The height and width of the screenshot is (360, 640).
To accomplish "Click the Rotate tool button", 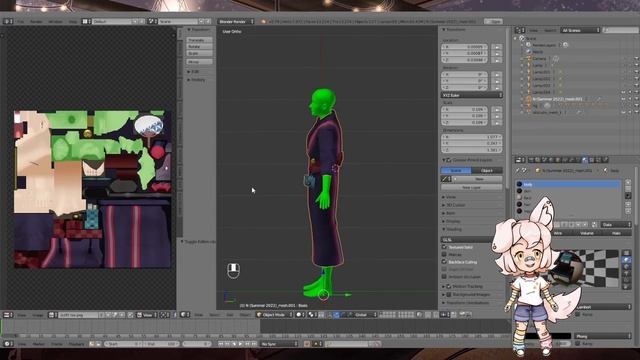I will (200, 47).
